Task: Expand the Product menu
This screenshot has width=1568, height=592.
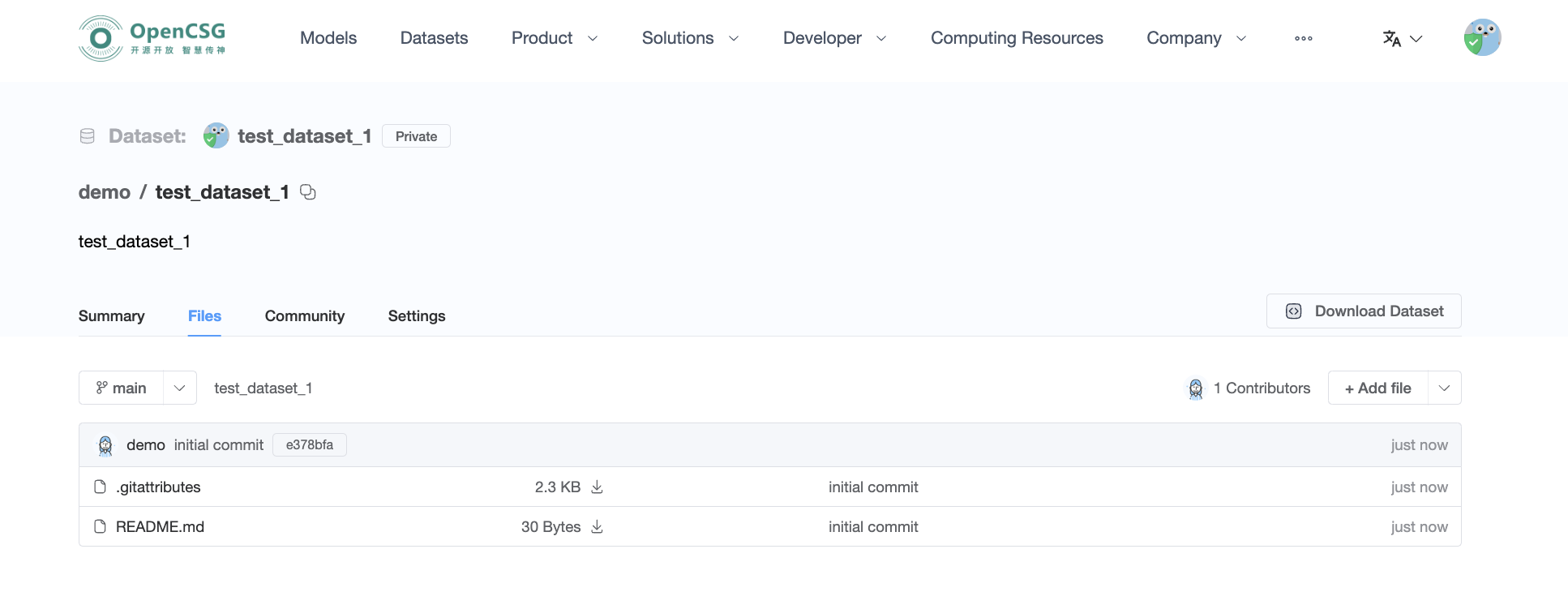Action: point(554,38)
